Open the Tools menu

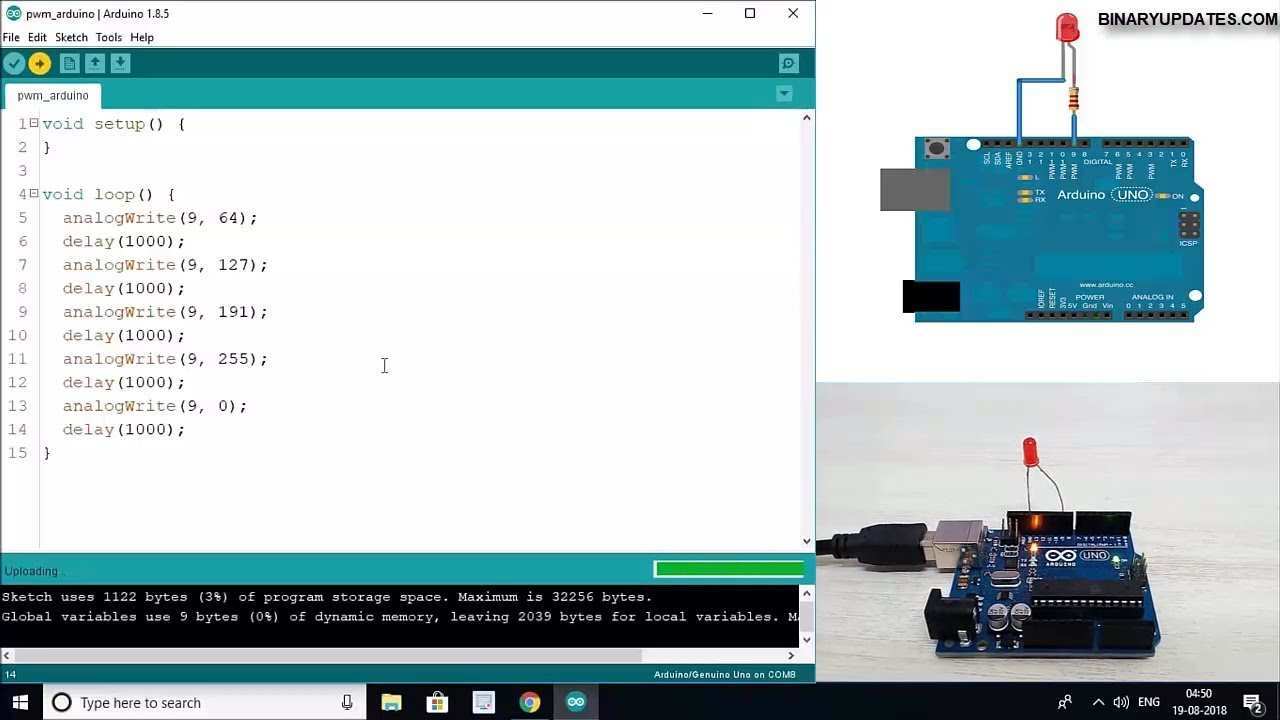pos(108,37)
